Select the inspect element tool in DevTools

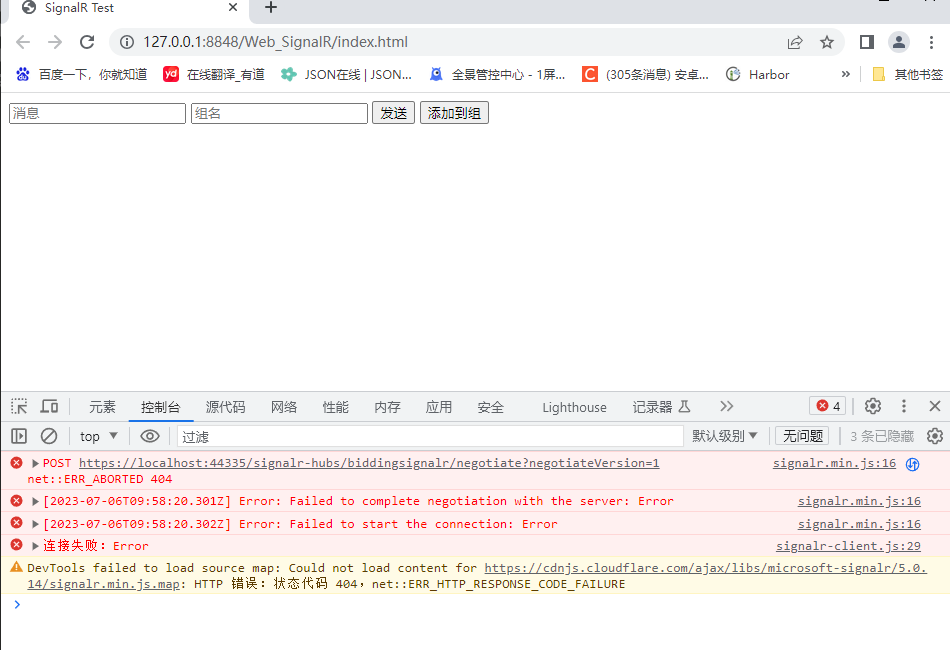17,406
